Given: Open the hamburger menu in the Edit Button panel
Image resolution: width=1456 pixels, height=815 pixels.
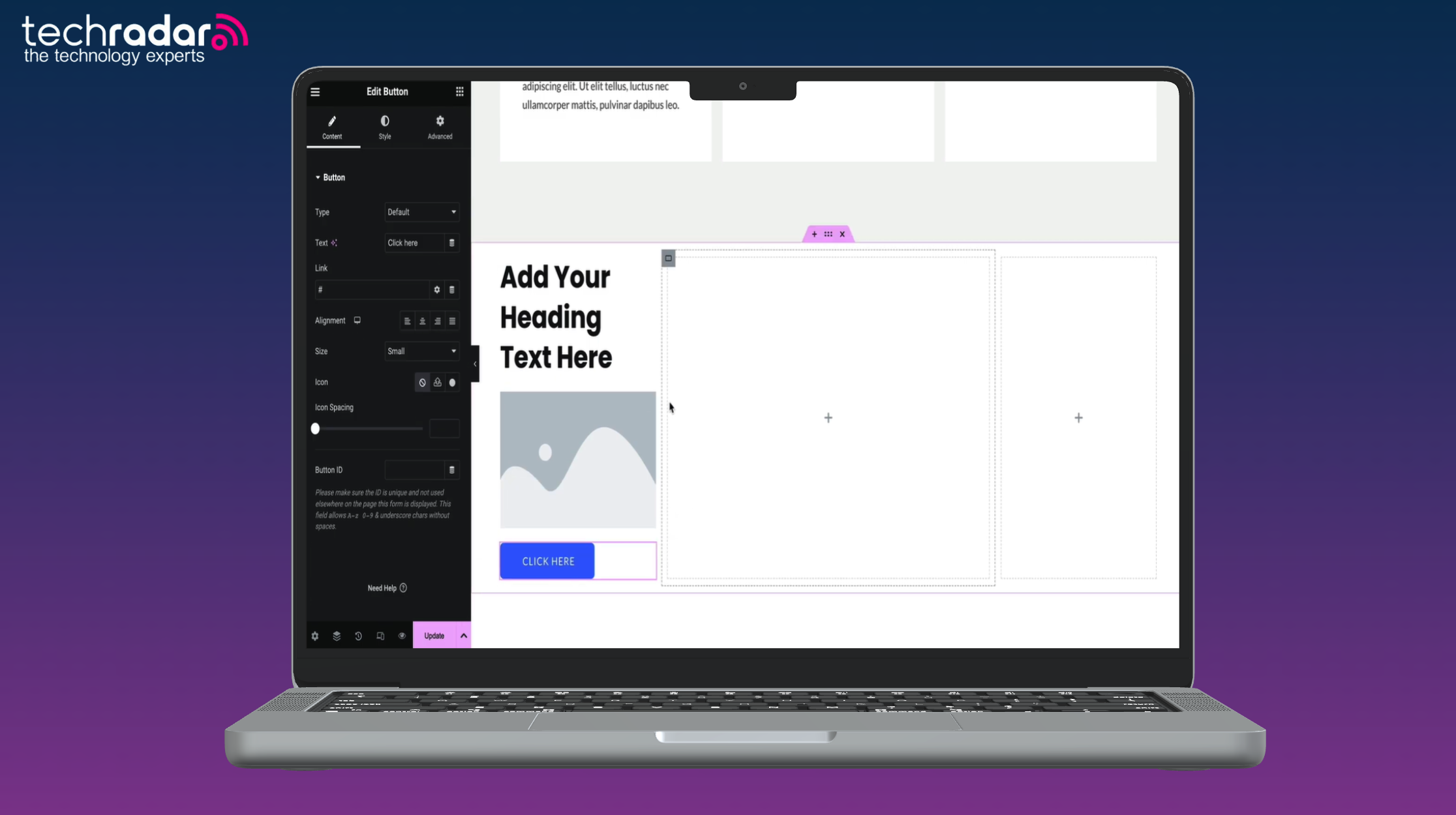Looking at the screenshot, I should [x=315, y=92].
